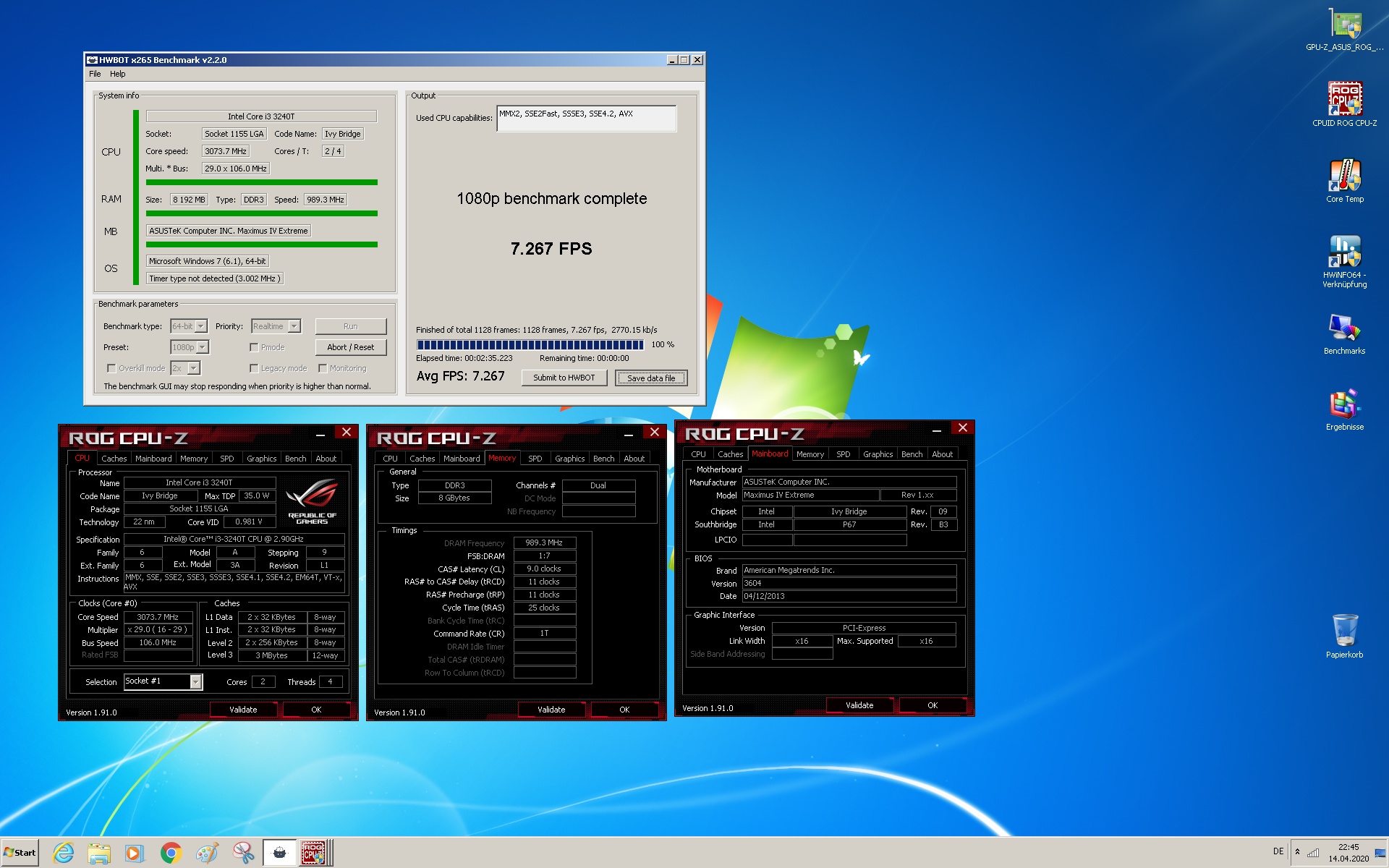Open Graphics tab in Mainboard window
Viewport: 1389px width, 868px height.
click(x=878, y=454)
